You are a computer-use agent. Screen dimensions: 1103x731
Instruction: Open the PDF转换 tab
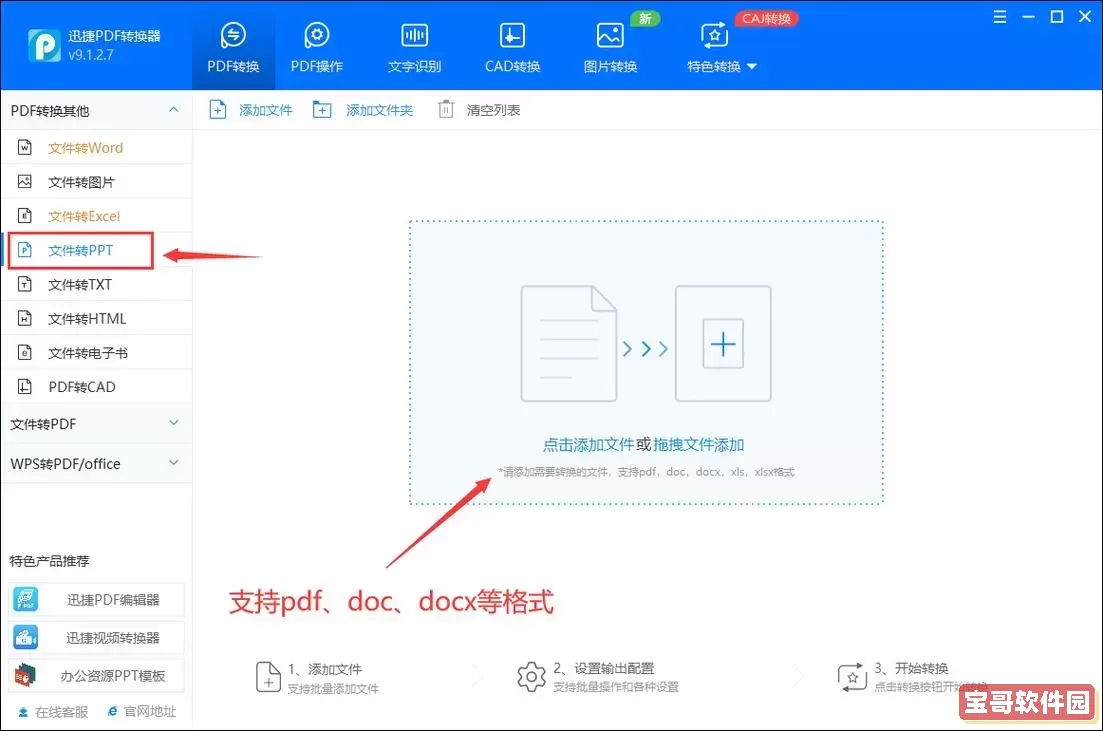(x=233, y=46)
